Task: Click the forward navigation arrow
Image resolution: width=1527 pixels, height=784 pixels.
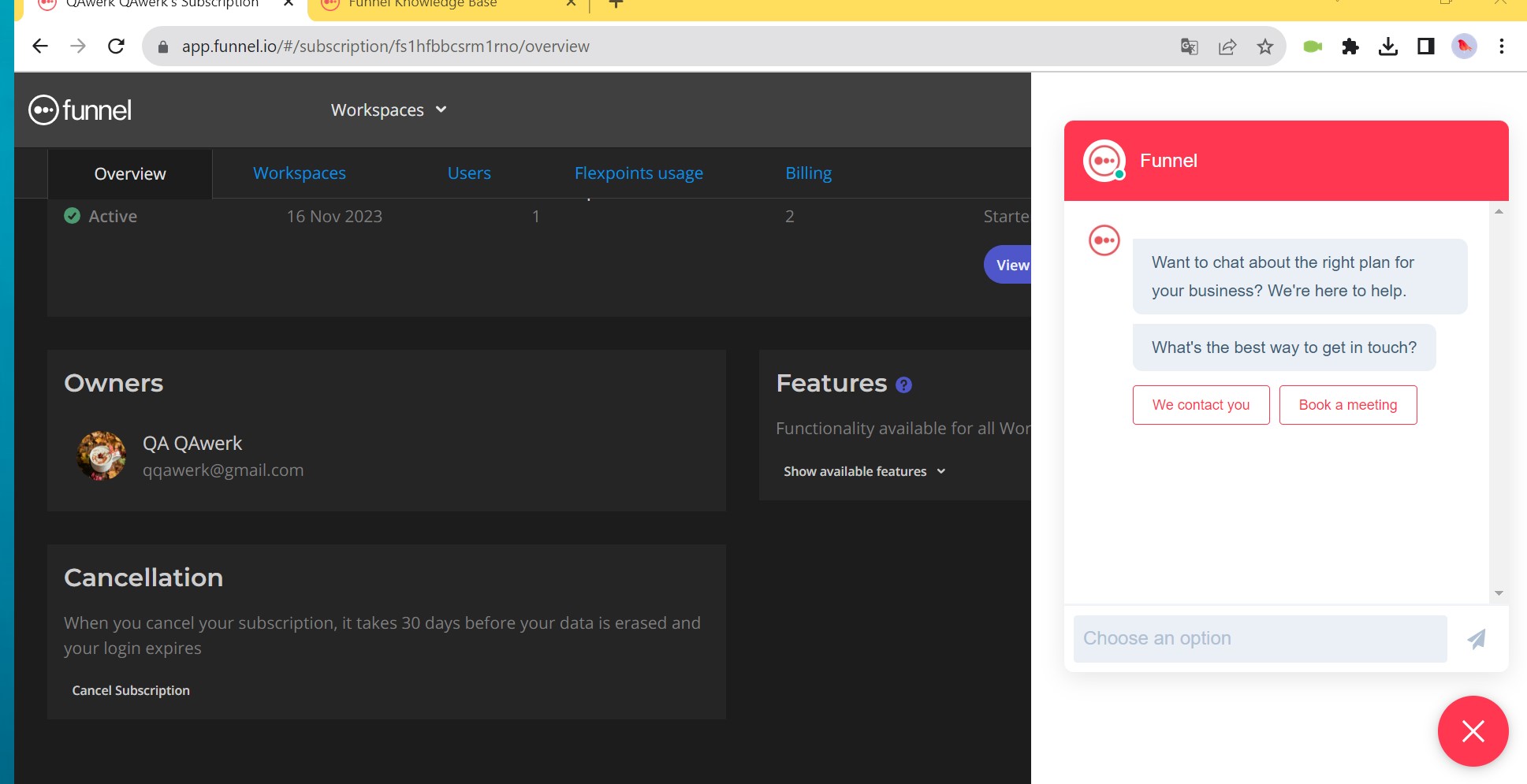Action: (78, 46)
